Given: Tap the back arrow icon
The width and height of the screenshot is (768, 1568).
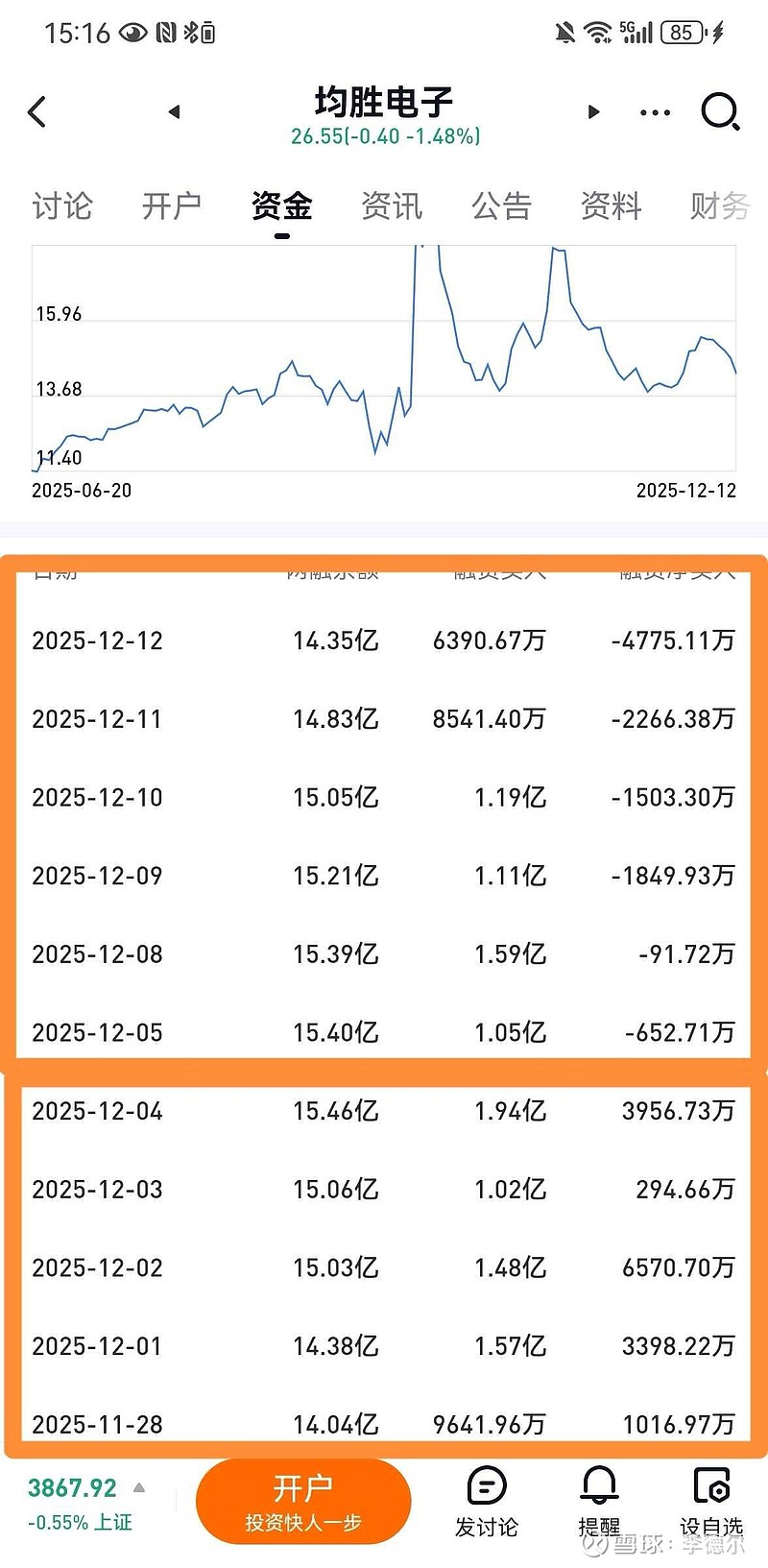Looking at the screenshot, I should [37, 112].
